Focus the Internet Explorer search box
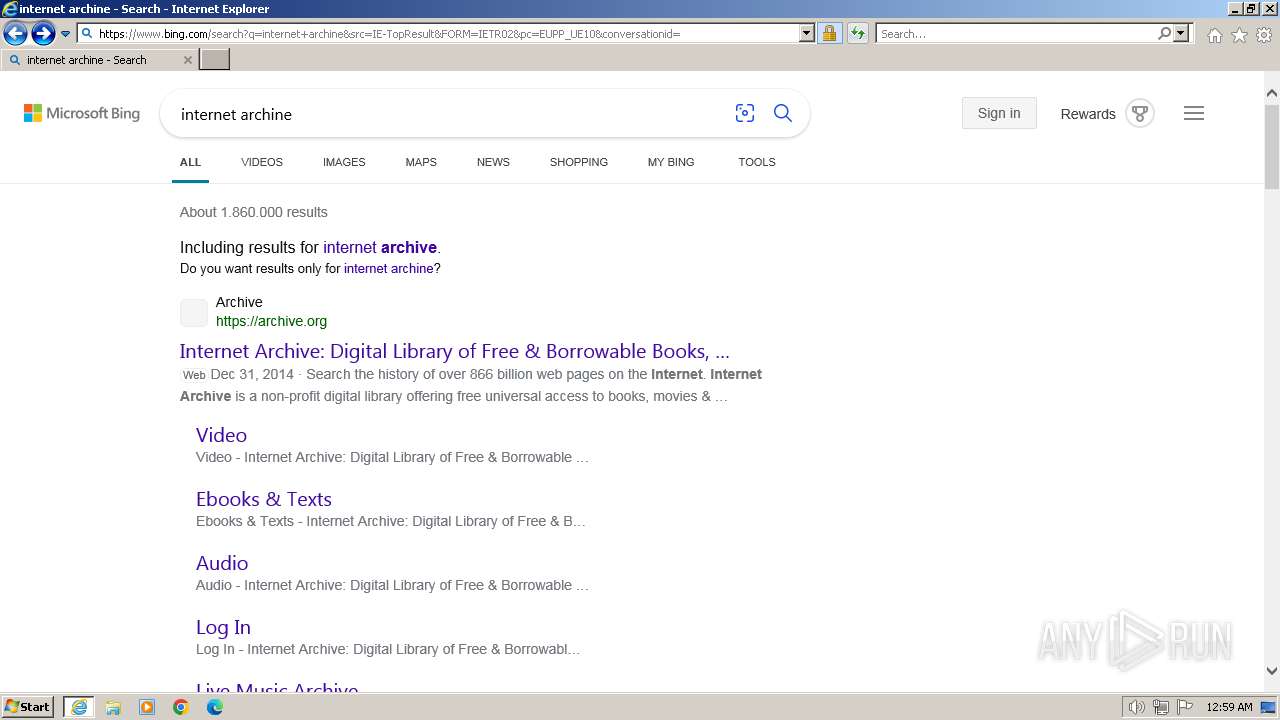The height and width of the screenshot is (720, 1280). 1016,34
